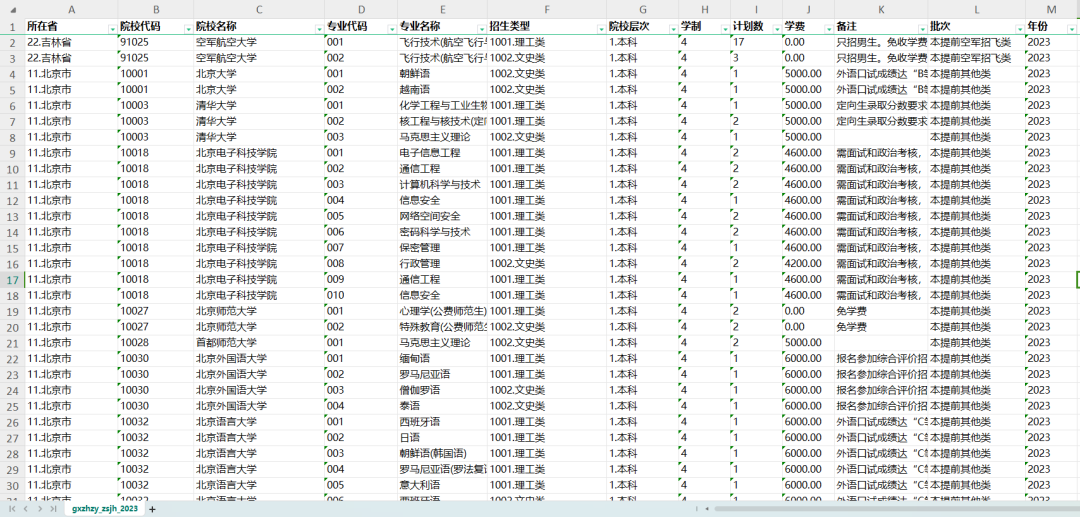Viewport: 1080px width, 517px height.
Task: Select column M header
Action: tap(1051, 9)
